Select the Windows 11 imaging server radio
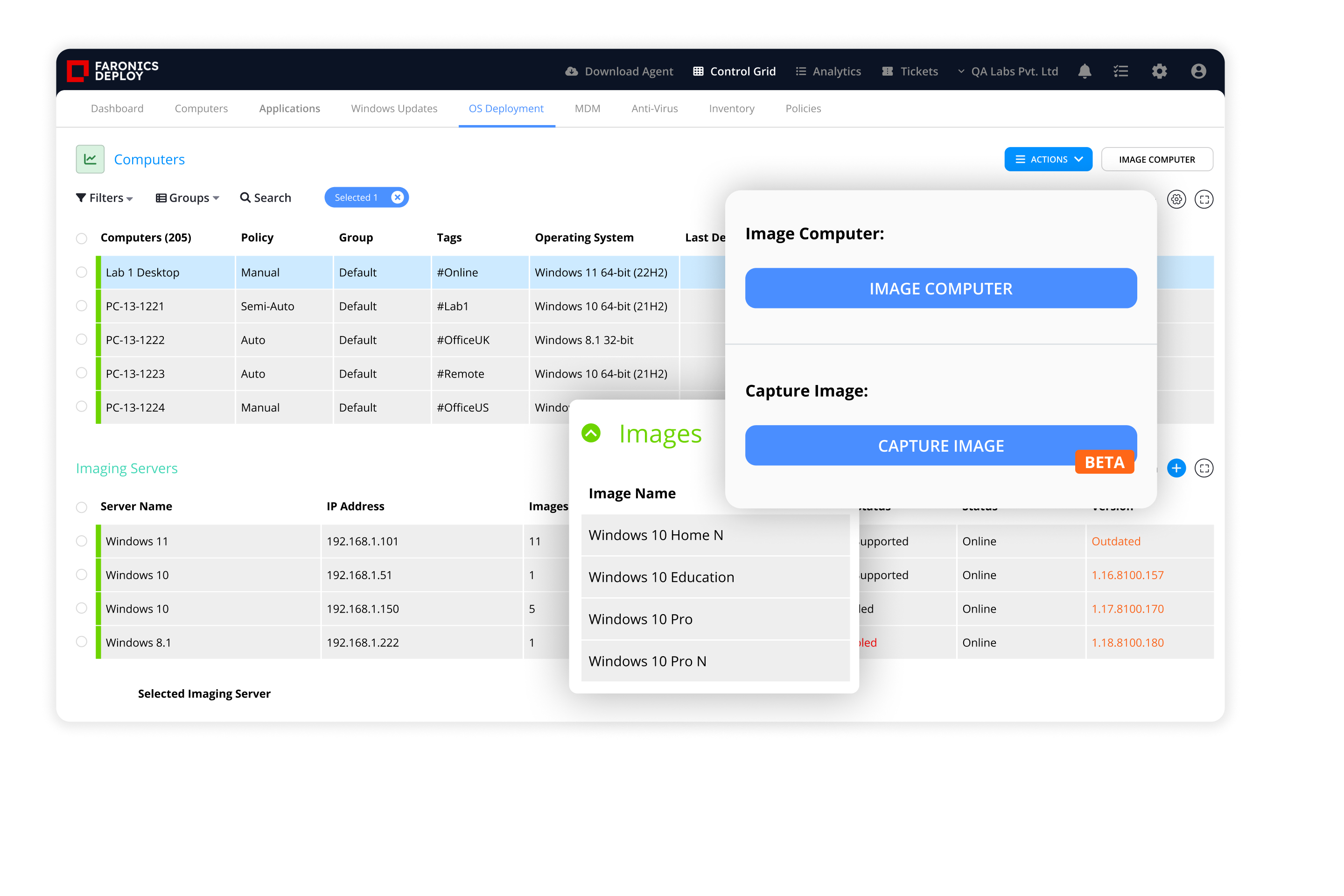 (x=82, y=541)
